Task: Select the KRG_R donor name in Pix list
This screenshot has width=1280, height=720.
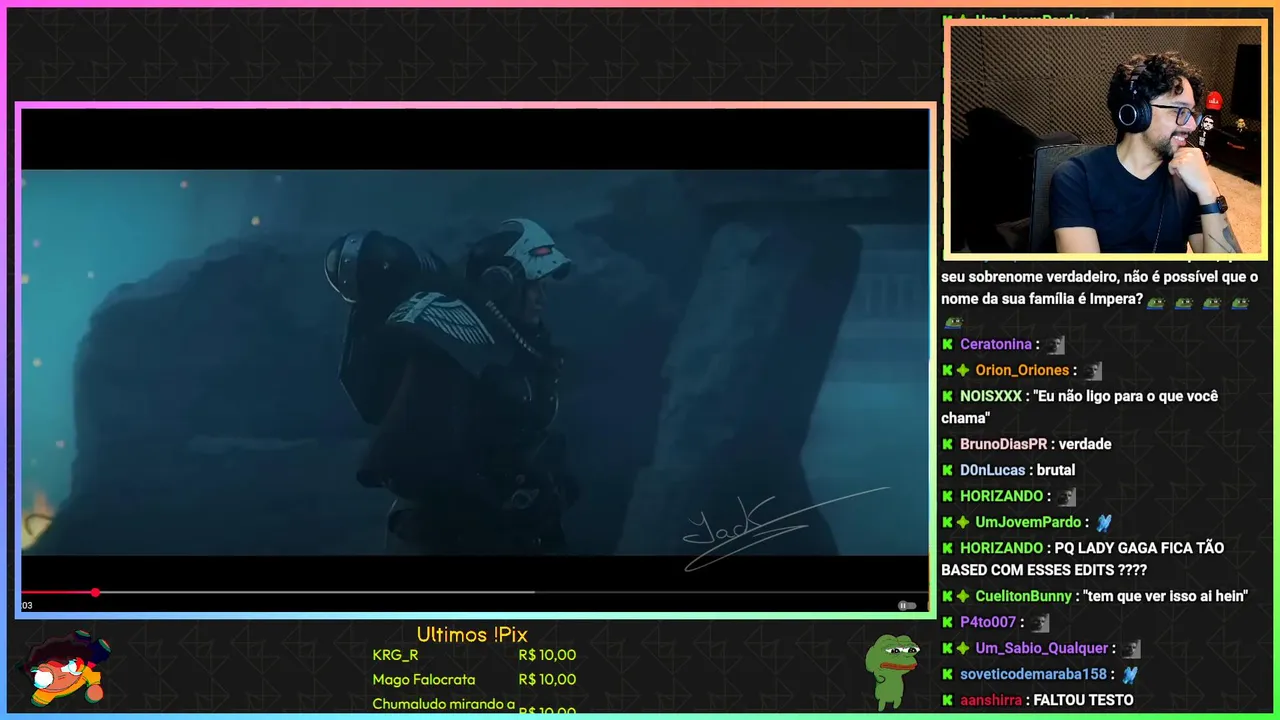Action: point(395,655)
